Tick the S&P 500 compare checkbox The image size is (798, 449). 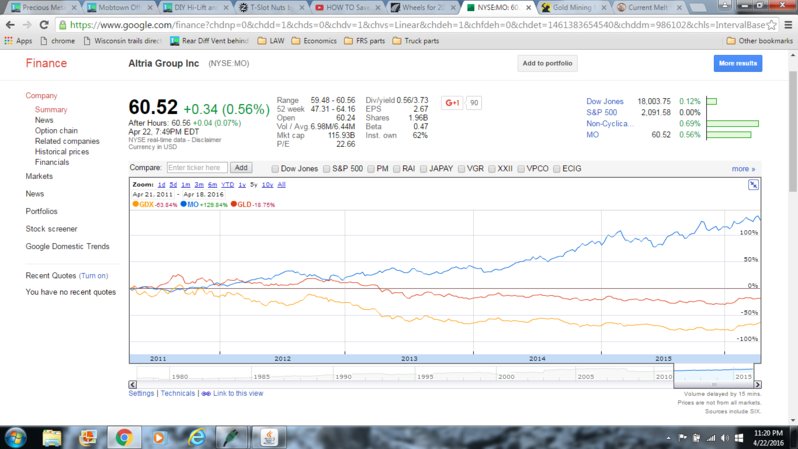pyautogui.click(x=326, y=169)
